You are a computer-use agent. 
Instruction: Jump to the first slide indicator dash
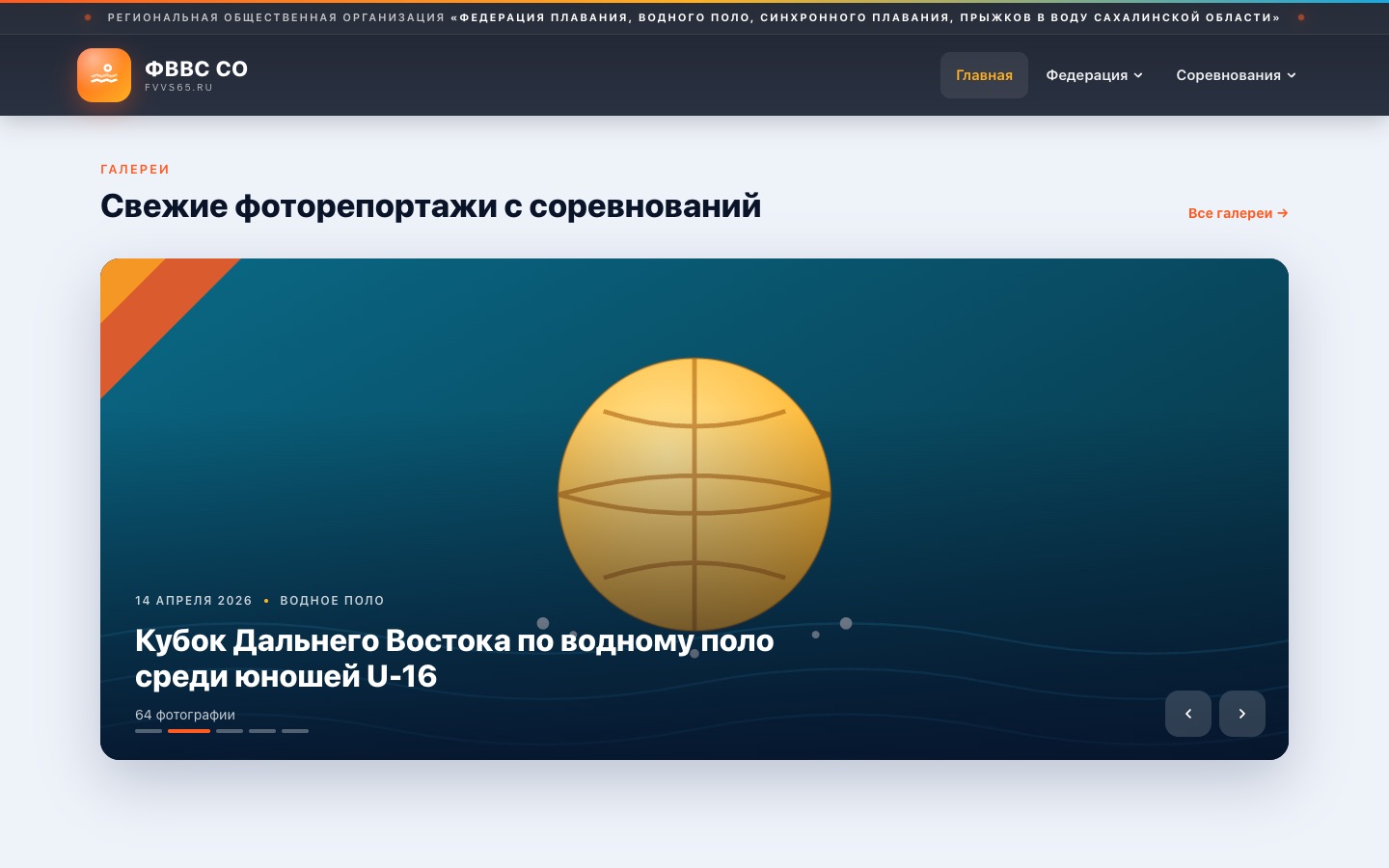[x=149, y=731]
